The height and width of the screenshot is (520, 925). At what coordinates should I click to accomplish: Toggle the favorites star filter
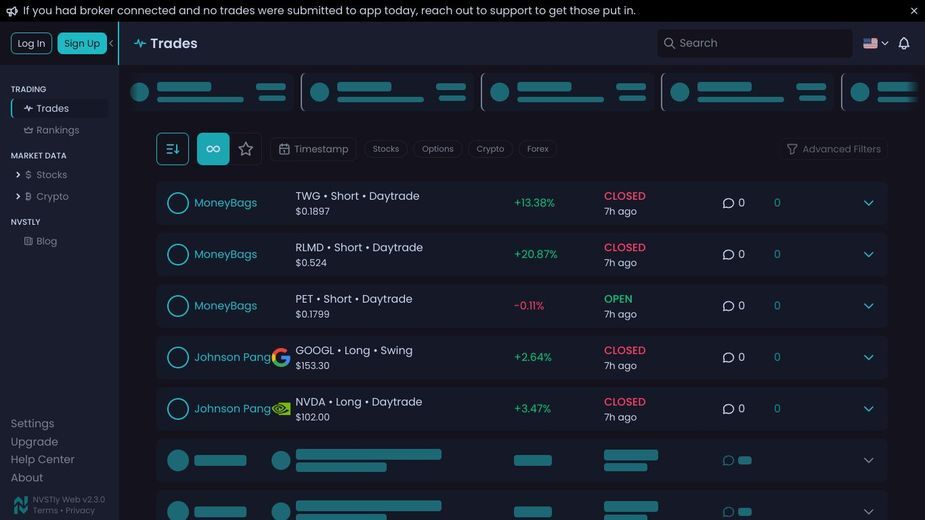(x=245, y=149)
